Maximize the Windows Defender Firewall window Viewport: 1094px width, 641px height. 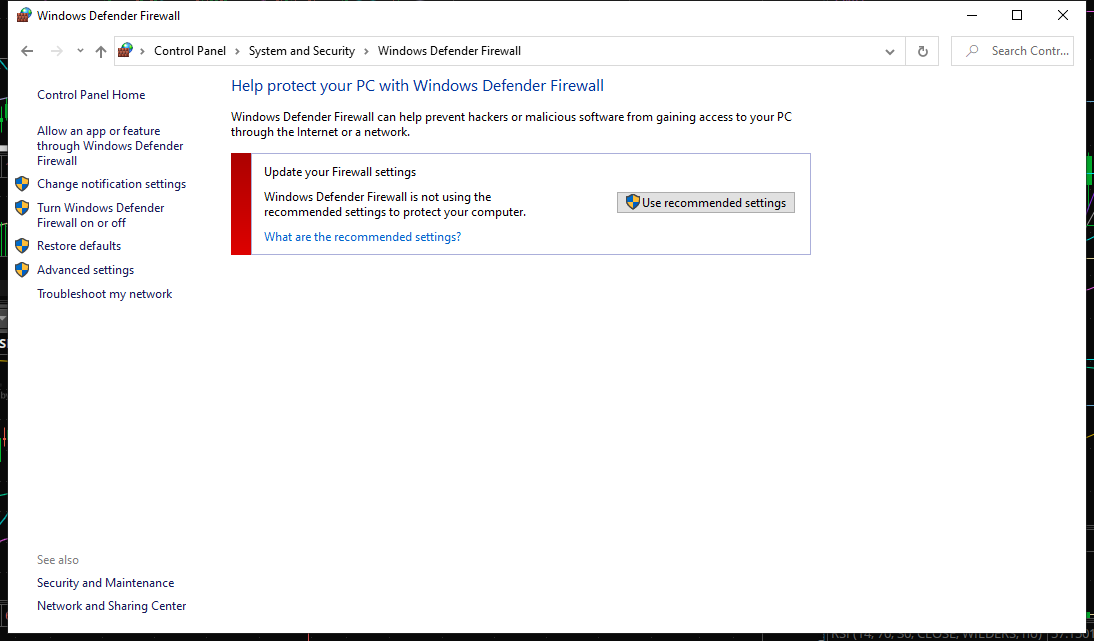1017,15
